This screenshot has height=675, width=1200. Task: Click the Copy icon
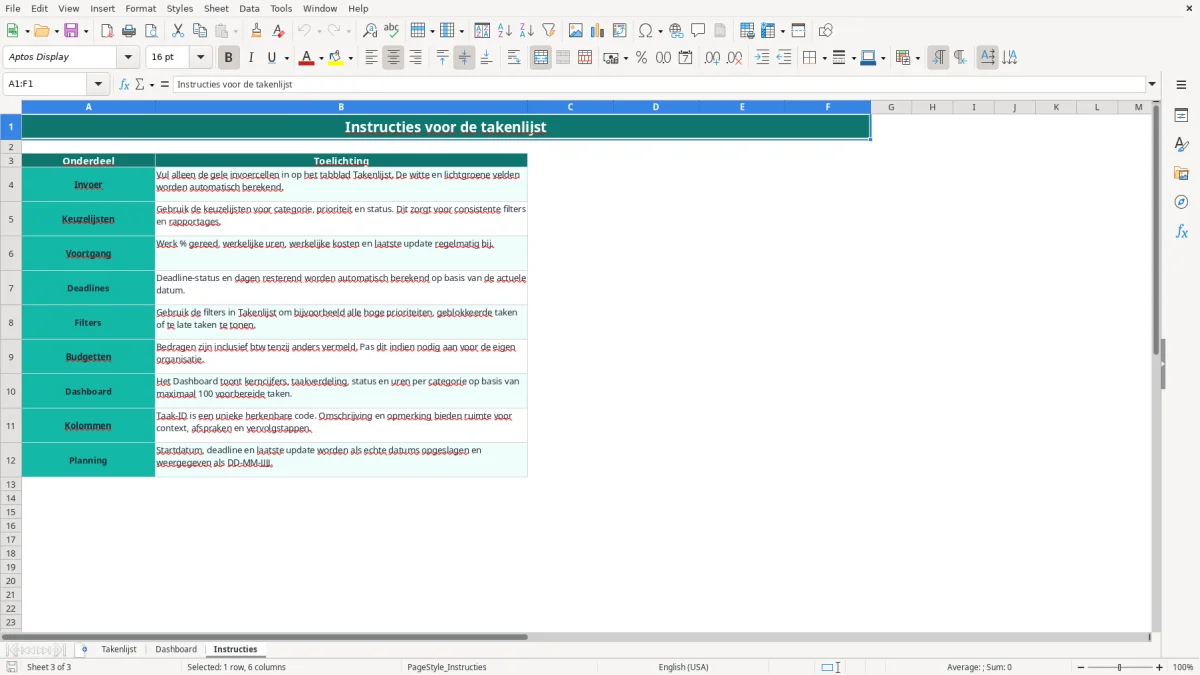[x=200, y=30]
